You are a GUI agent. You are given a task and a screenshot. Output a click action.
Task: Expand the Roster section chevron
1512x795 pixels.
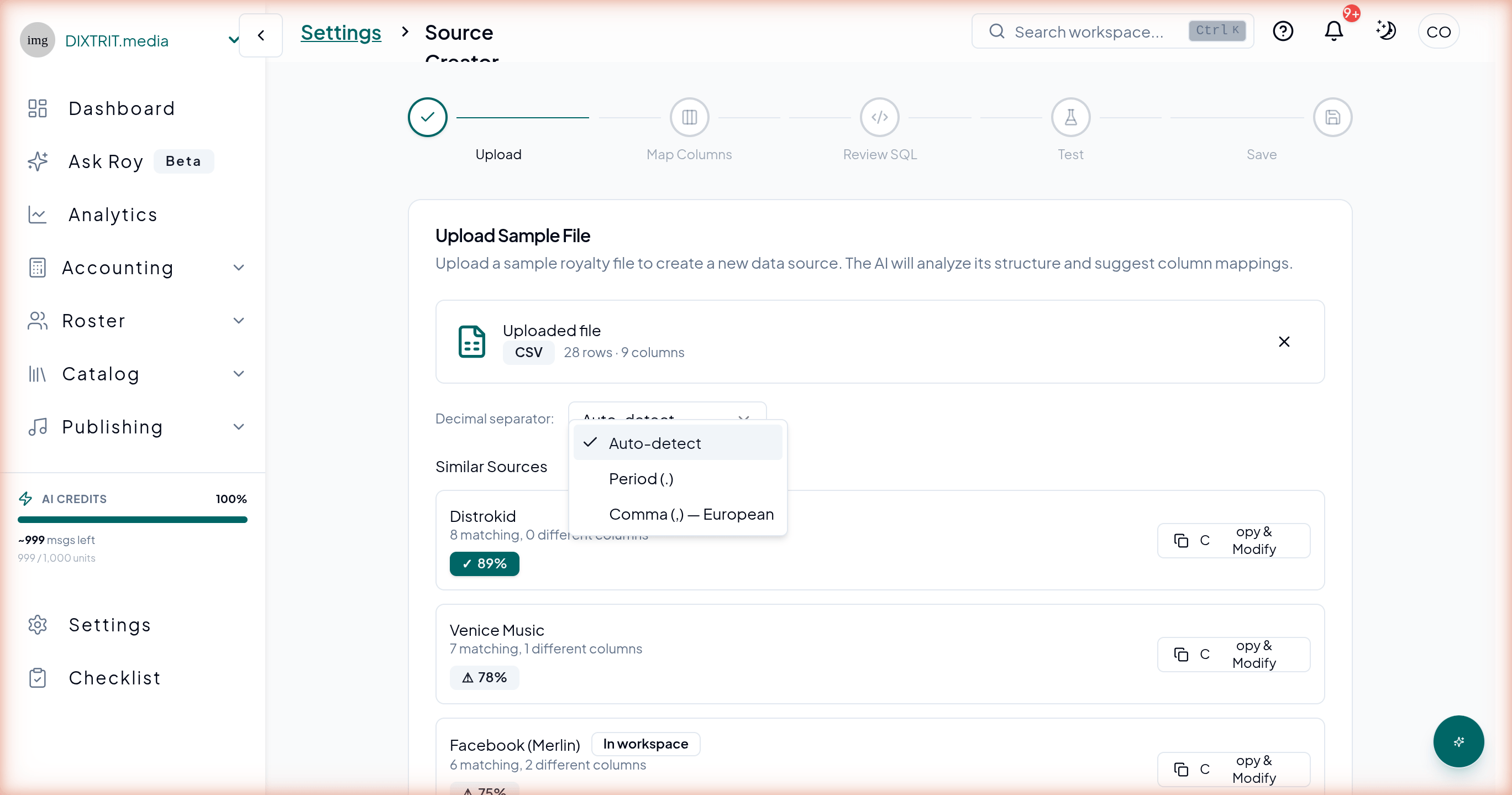pyautogui.click(x=238, y=321)
